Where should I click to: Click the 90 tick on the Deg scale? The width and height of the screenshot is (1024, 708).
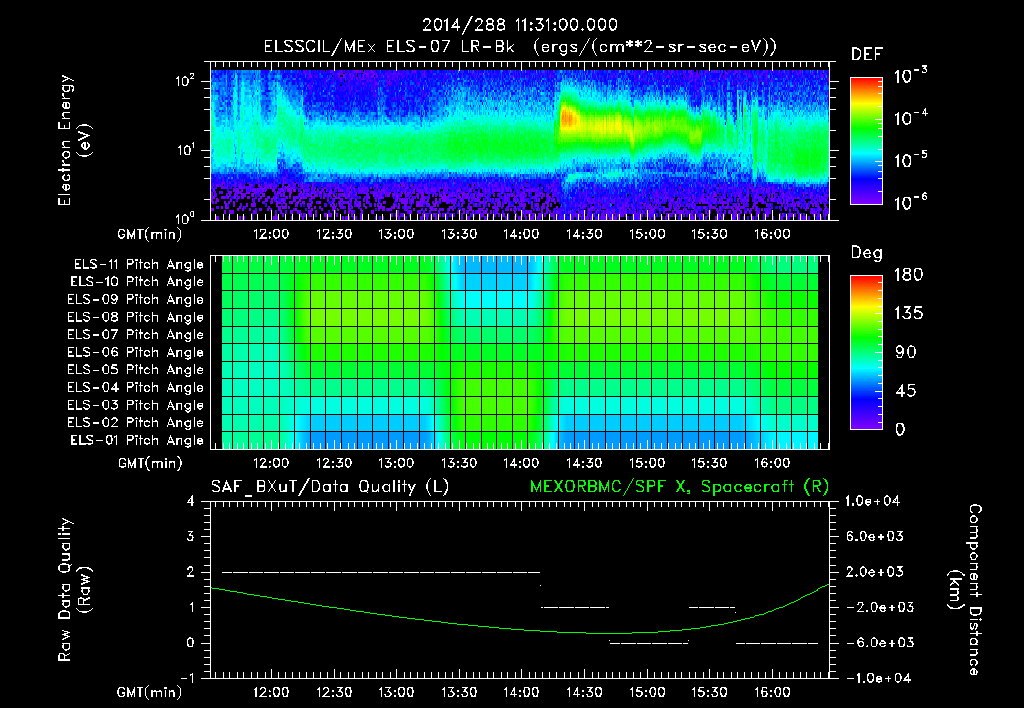[x=906, y=353]
